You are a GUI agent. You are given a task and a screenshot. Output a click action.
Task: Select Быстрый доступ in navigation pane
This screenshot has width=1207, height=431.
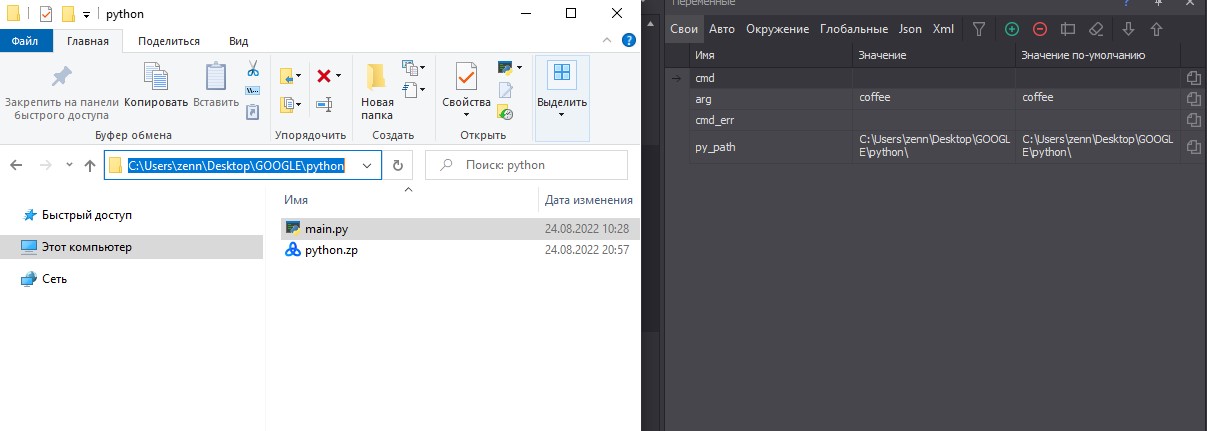coord(76,215)
